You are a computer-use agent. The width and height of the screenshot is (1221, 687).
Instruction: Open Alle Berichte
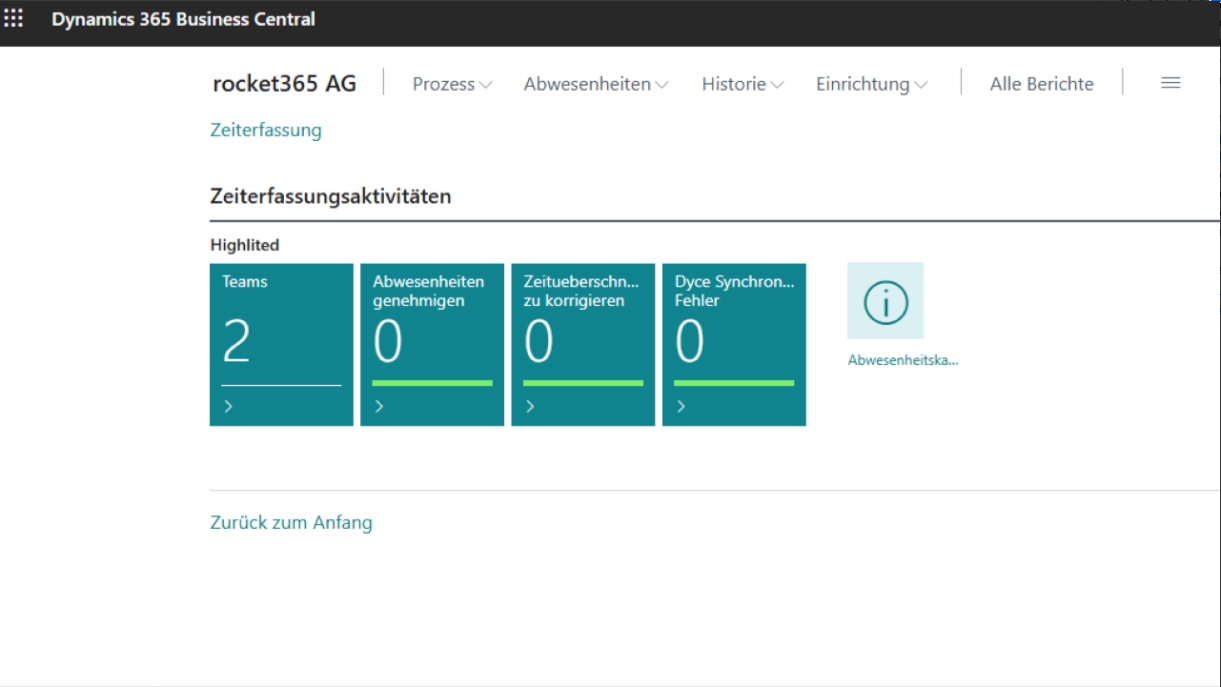1042,84
